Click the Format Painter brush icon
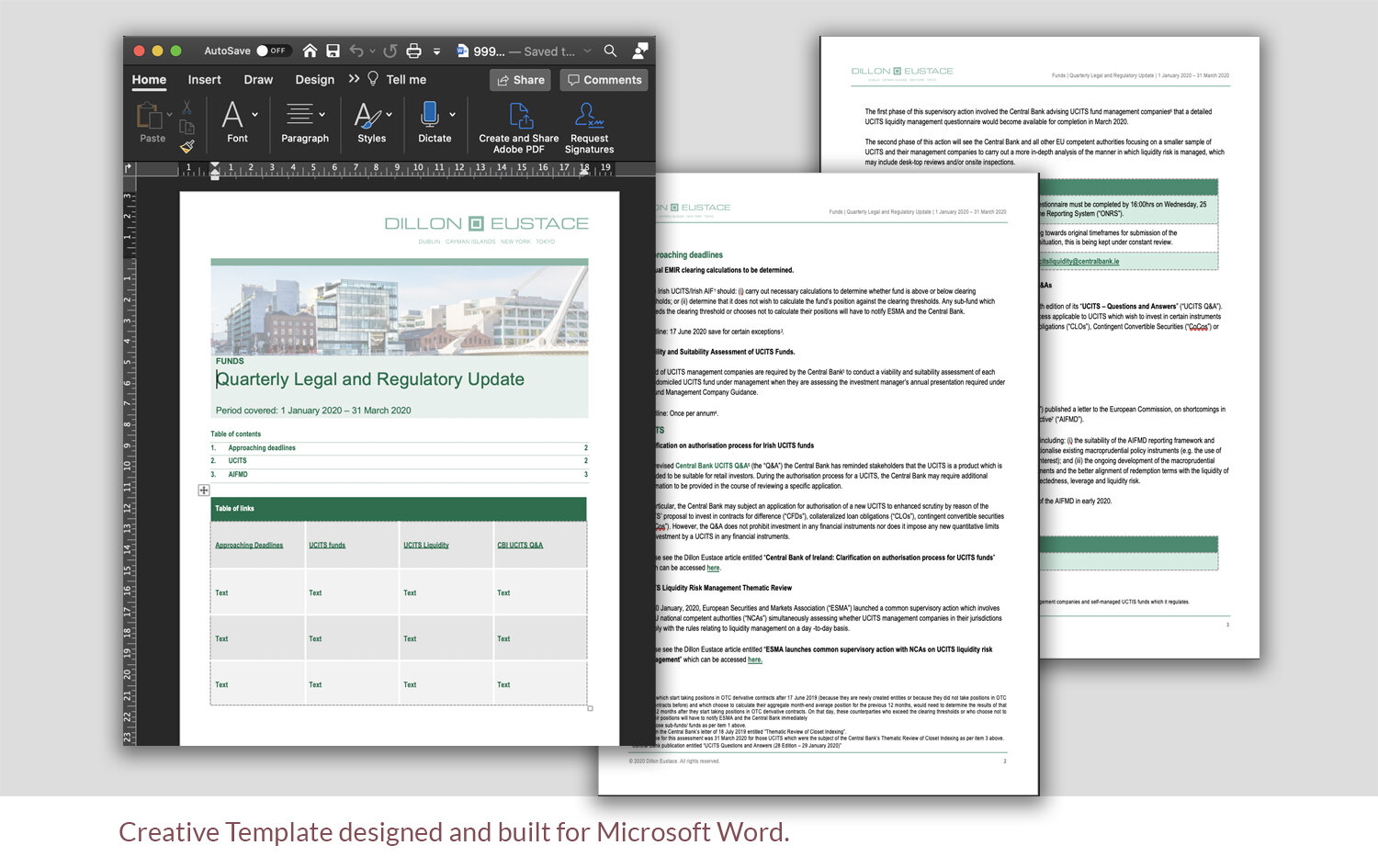Image resolution: width=1378 pixels, height=868 pixels. coord(187,146)
